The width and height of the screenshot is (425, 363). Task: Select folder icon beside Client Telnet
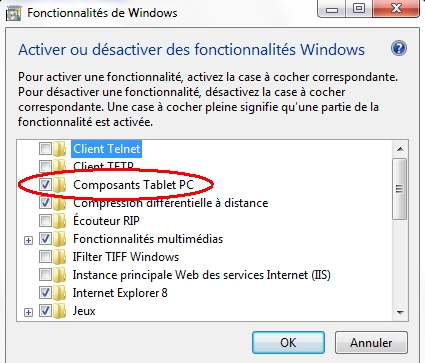(59, 149)
